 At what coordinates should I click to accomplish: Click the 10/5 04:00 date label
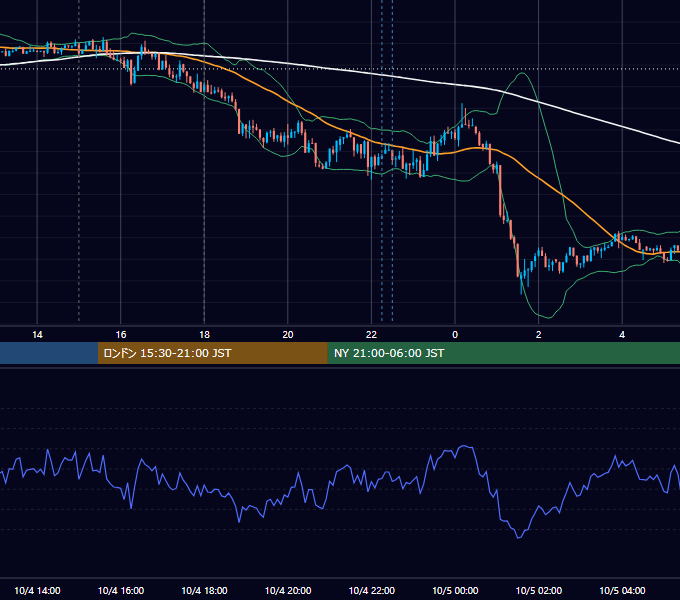coord(622,590)
